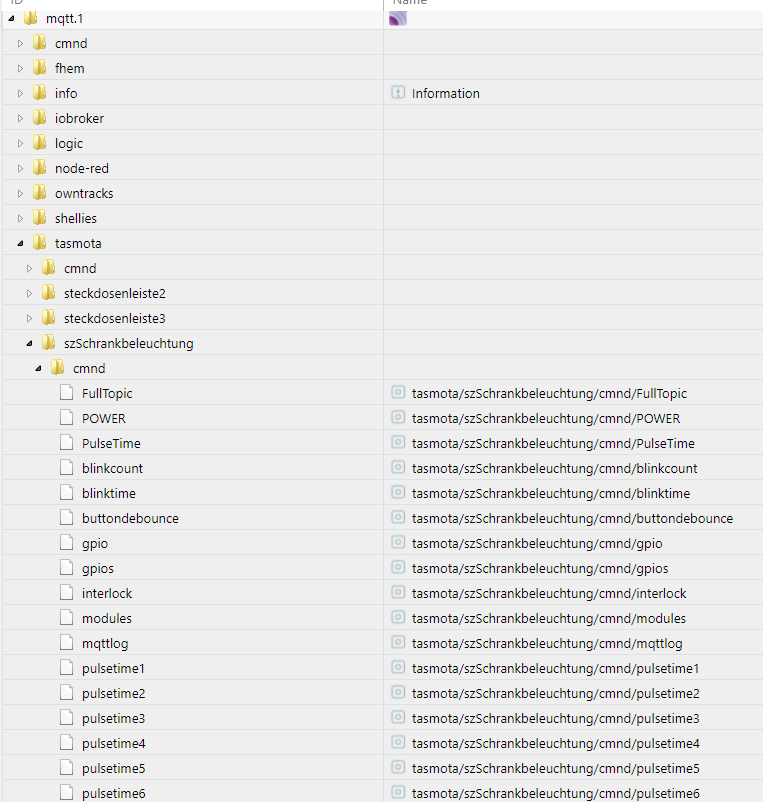Click the interlock file icon

coord(66,593)
